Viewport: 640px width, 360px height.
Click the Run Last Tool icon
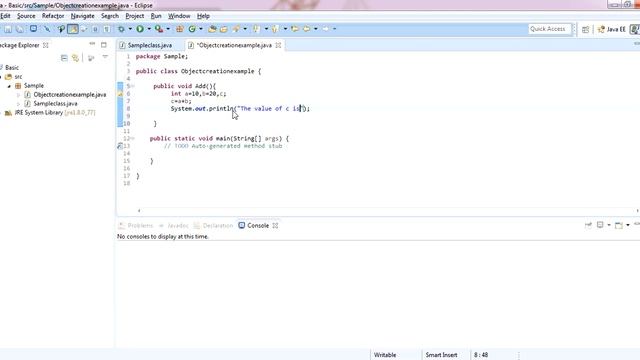click(159, 29)
